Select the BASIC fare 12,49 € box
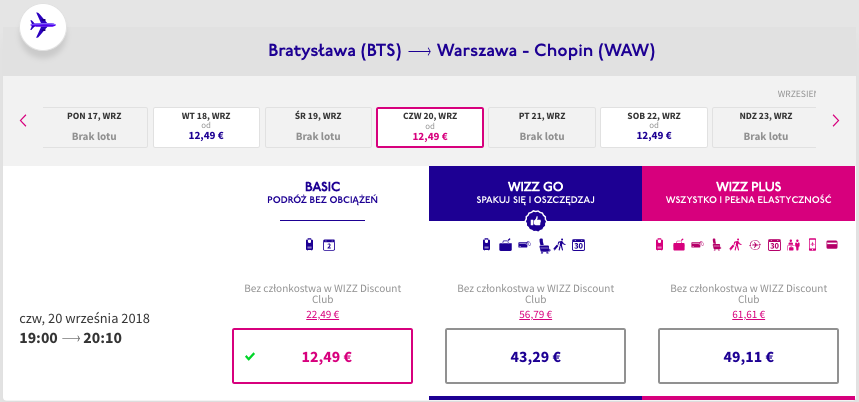 [322, 356]
